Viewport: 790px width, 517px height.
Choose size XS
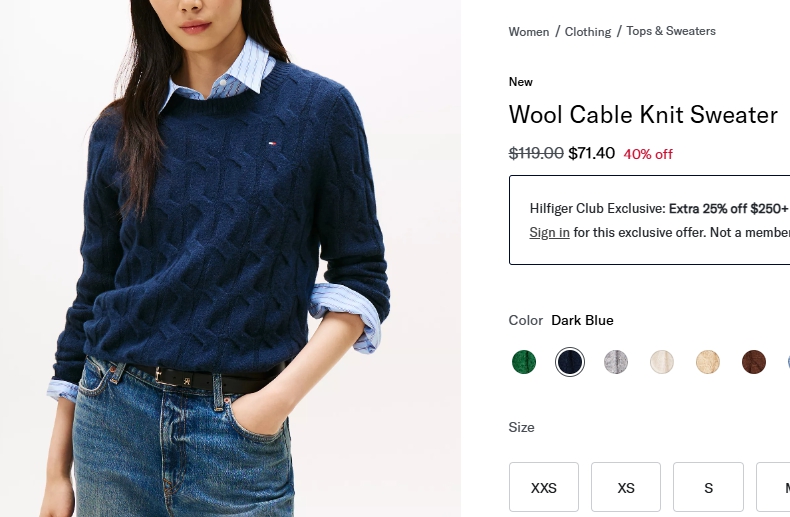[626, 488]
